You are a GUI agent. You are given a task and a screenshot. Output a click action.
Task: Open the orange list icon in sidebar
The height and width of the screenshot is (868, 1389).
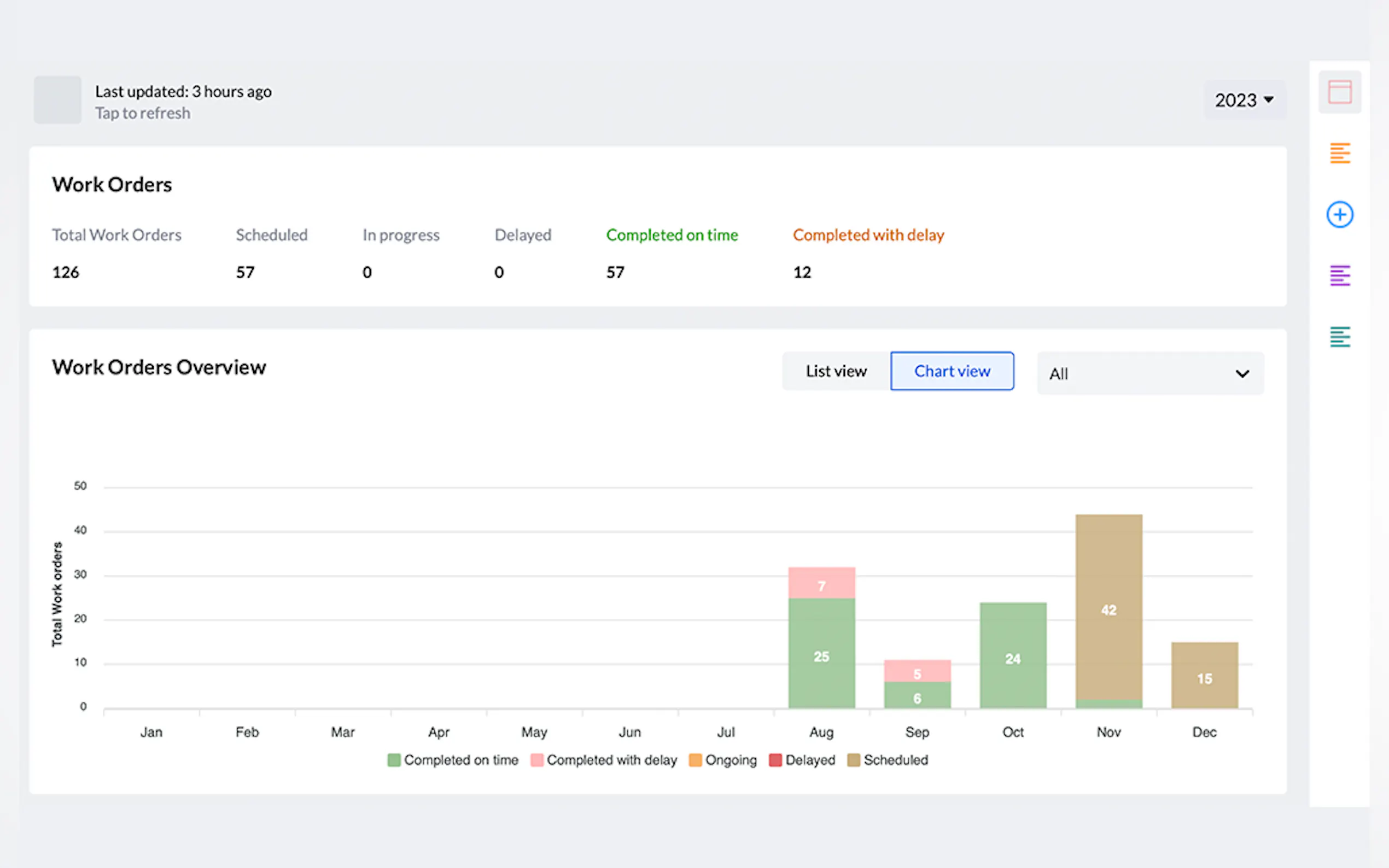pos(1339,153)
